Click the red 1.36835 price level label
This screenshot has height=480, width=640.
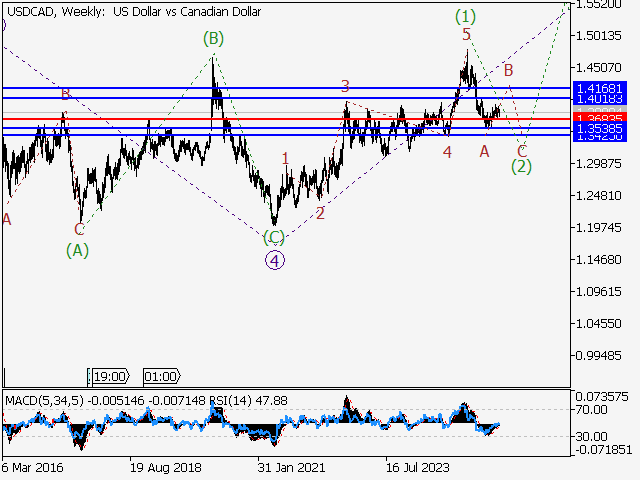(x=600, y=119)
